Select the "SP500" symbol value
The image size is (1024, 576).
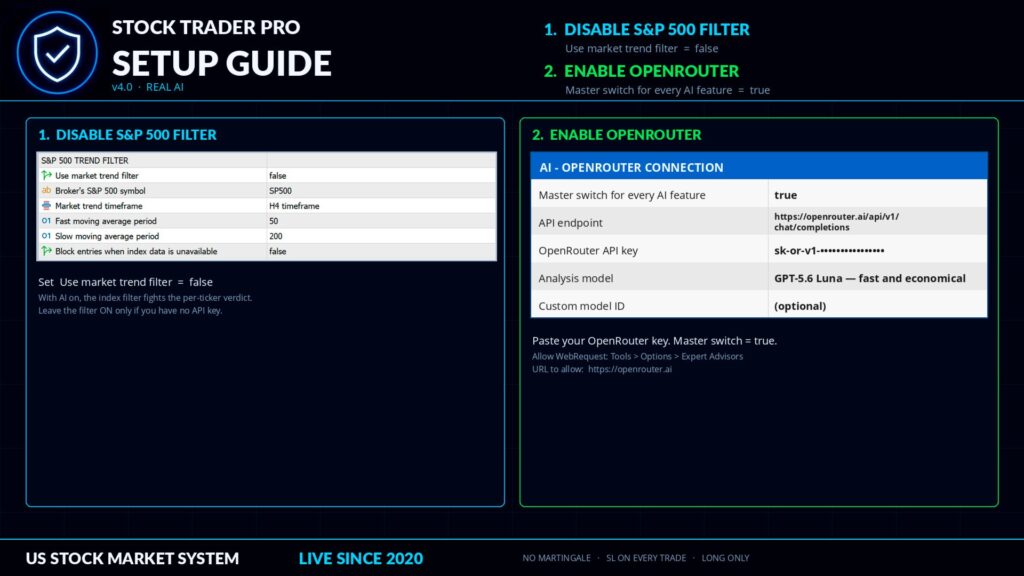pyautogui.click(x=280, y=191)
